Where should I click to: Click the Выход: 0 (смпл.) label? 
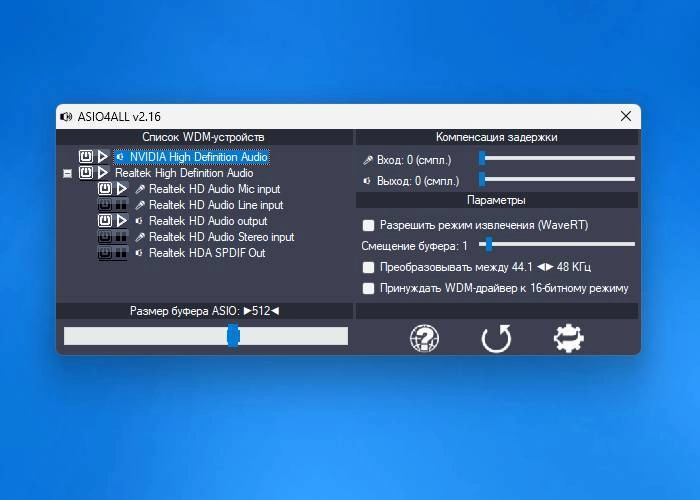[418, 181]
